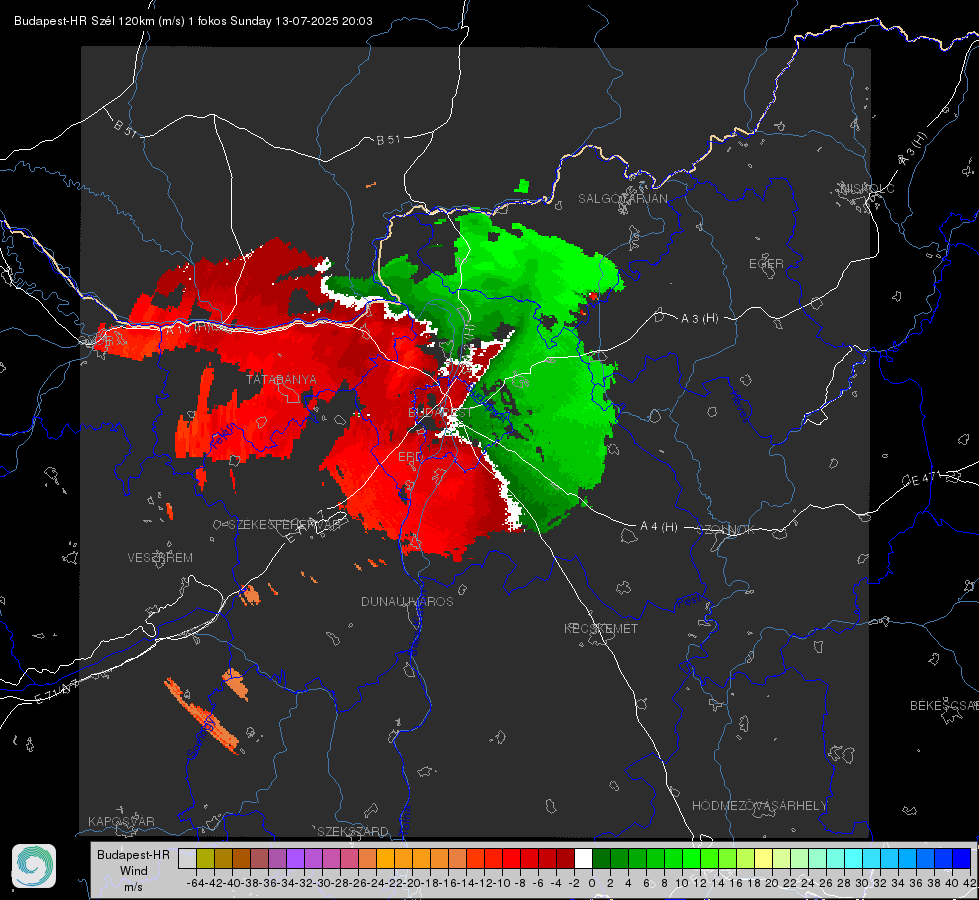This screenshot has height=900, width=979.
Task: Select the VESZPREM city label
Action: pyautogui.click(x=160, y=557)
